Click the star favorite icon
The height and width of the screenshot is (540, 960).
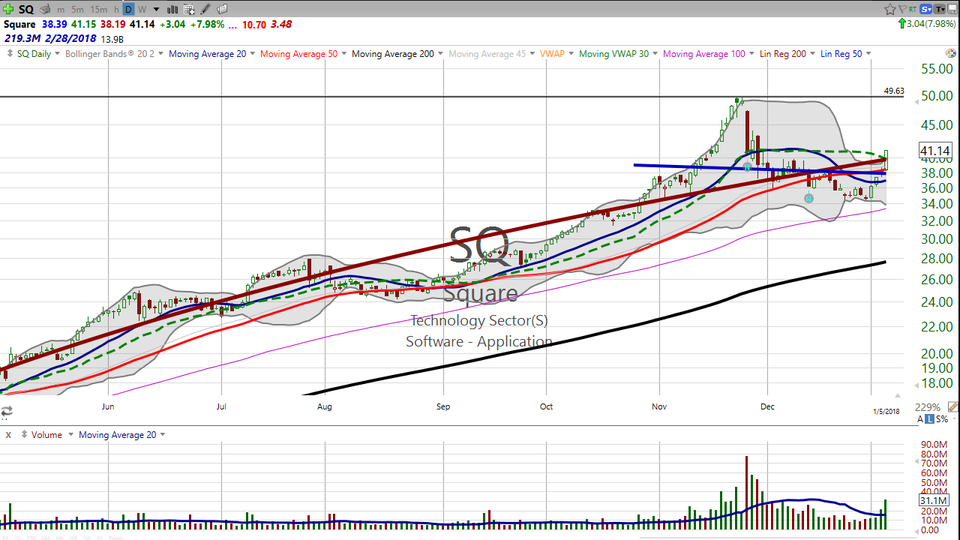pos(890,9)
